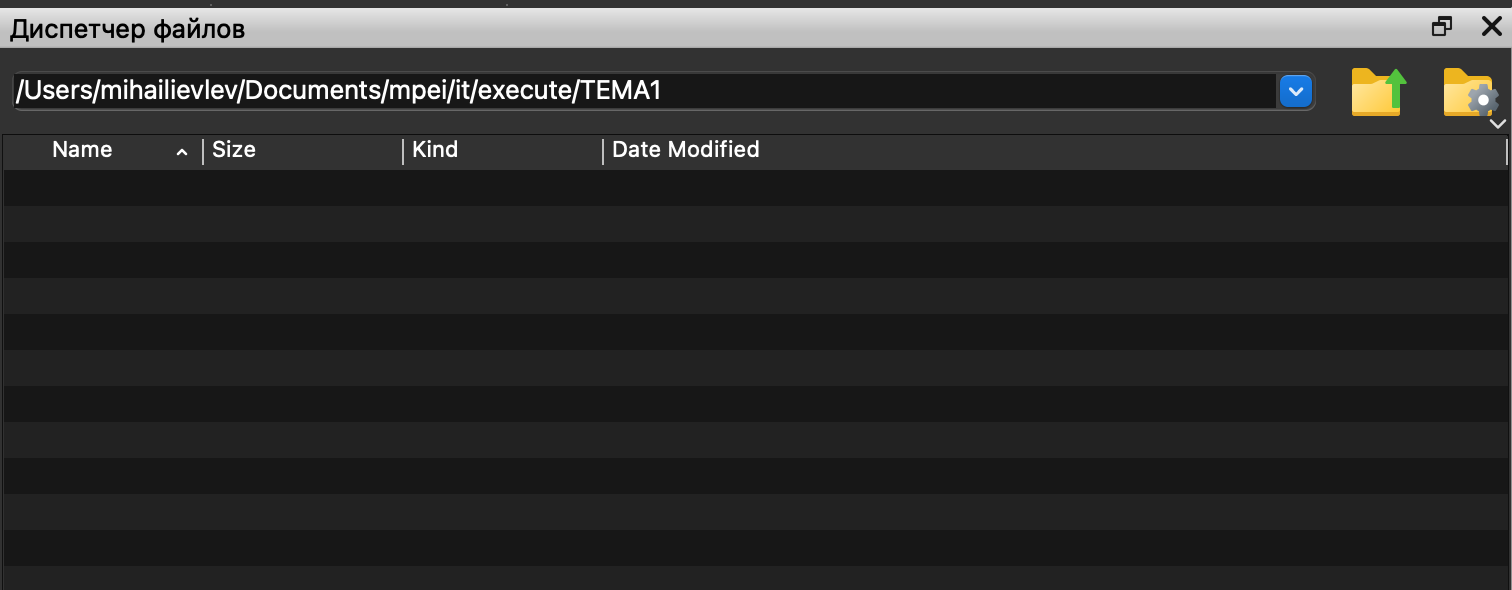Image resolution: width=1512 pixels, height=590 pixels.
Task: Click divider between Kind and Date Modified
Action: [603, 151]
